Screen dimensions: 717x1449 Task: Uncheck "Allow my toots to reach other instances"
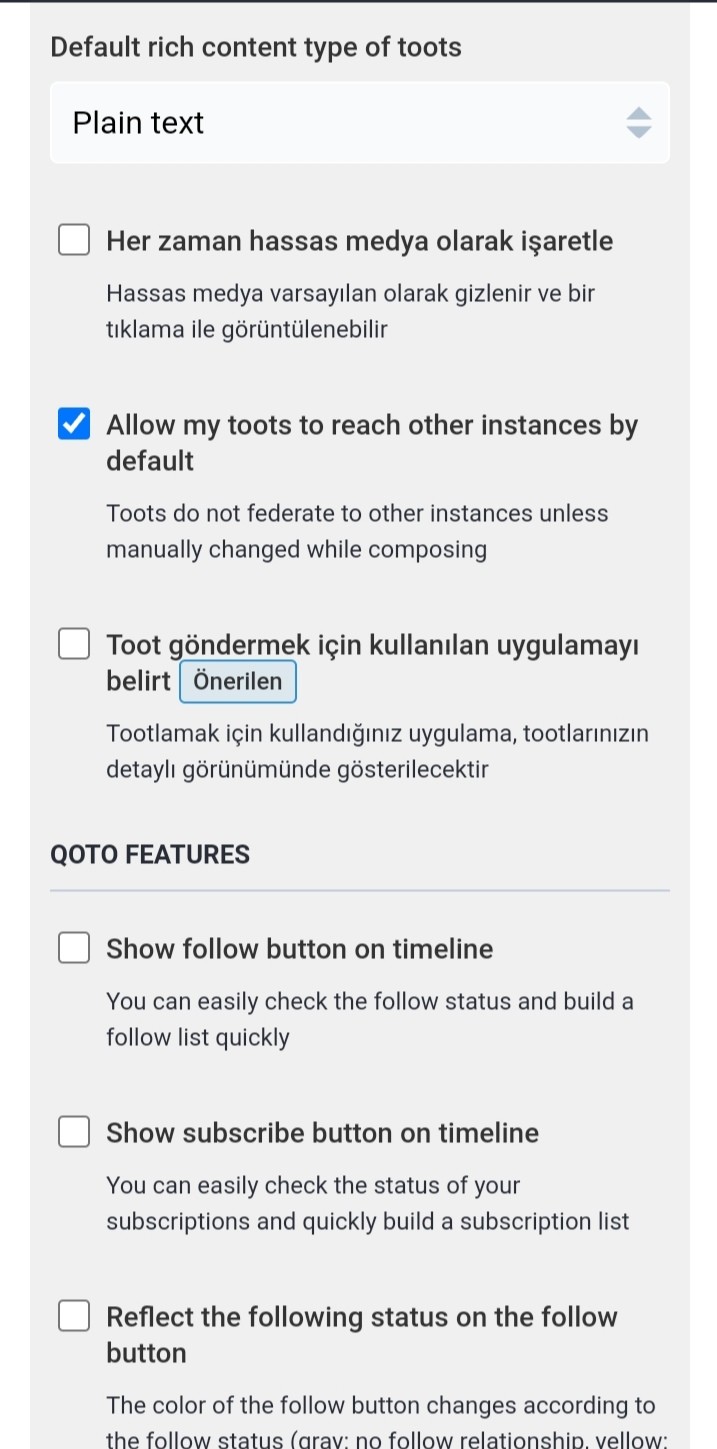click(74, 425)
